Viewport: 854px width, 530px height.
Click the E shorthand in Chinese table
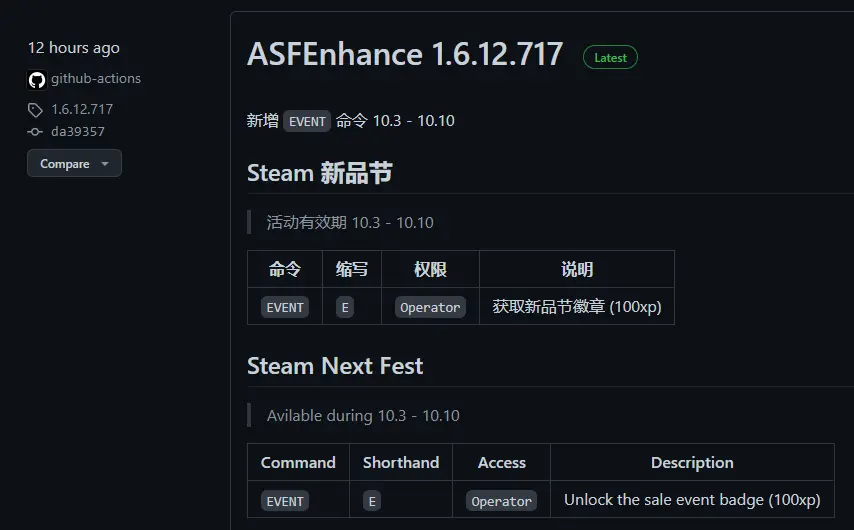tap(345, 307)
